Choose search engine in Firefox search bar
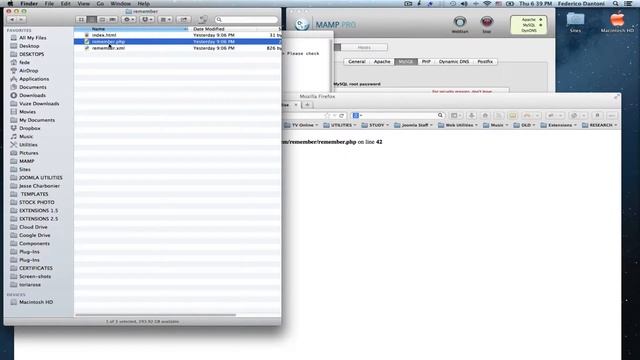 (x=357, y=116)
